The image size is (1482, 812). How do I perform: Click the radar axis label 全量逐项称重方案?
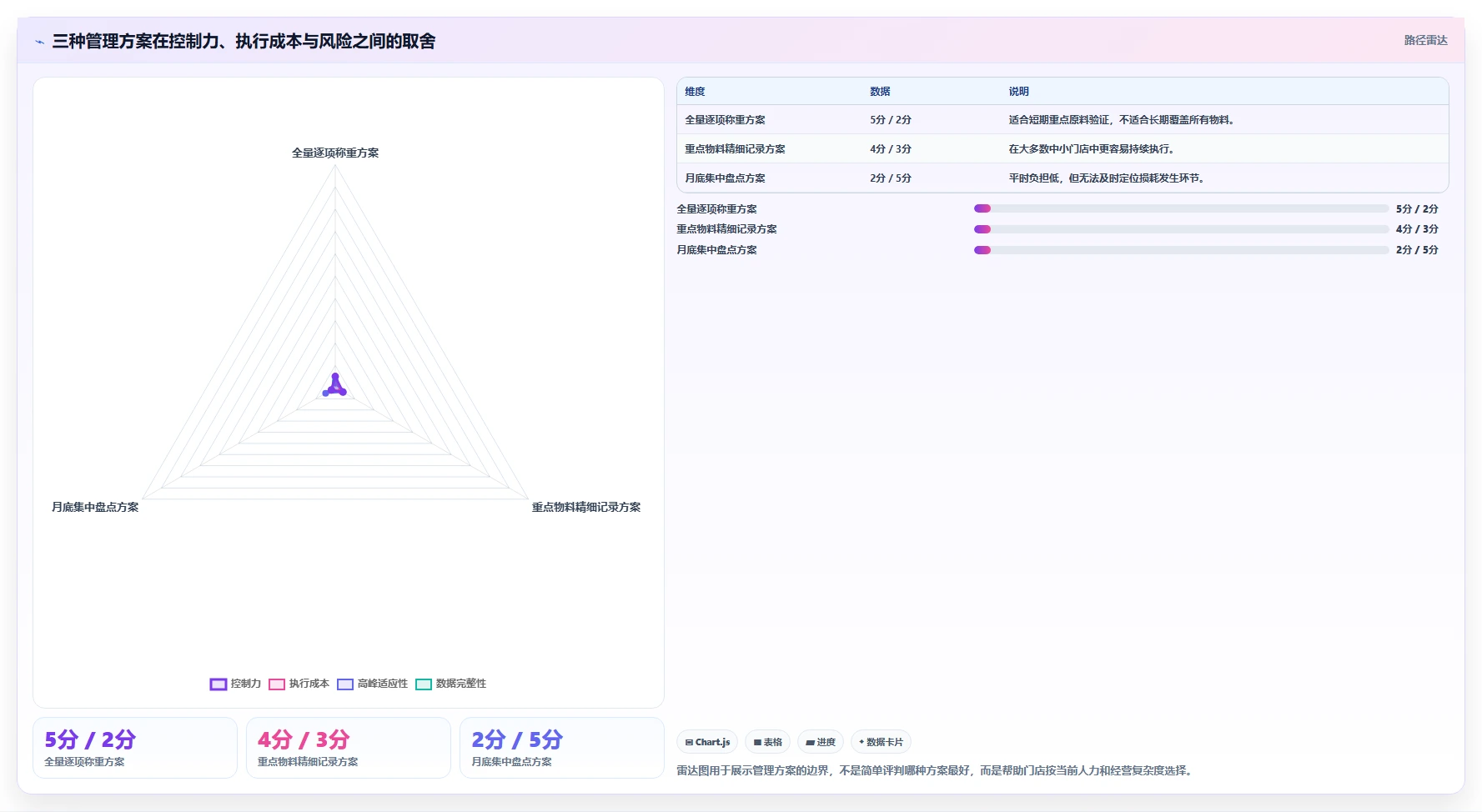click(x=335, y=153)
